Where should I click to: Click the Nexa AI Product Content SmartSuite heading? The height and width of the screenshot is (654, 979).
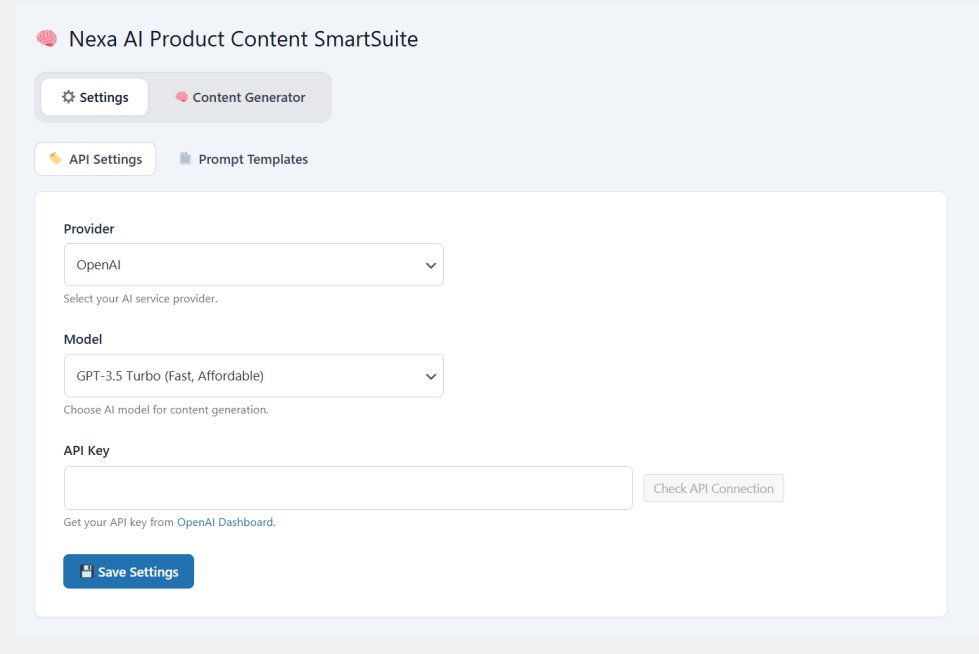244,39
